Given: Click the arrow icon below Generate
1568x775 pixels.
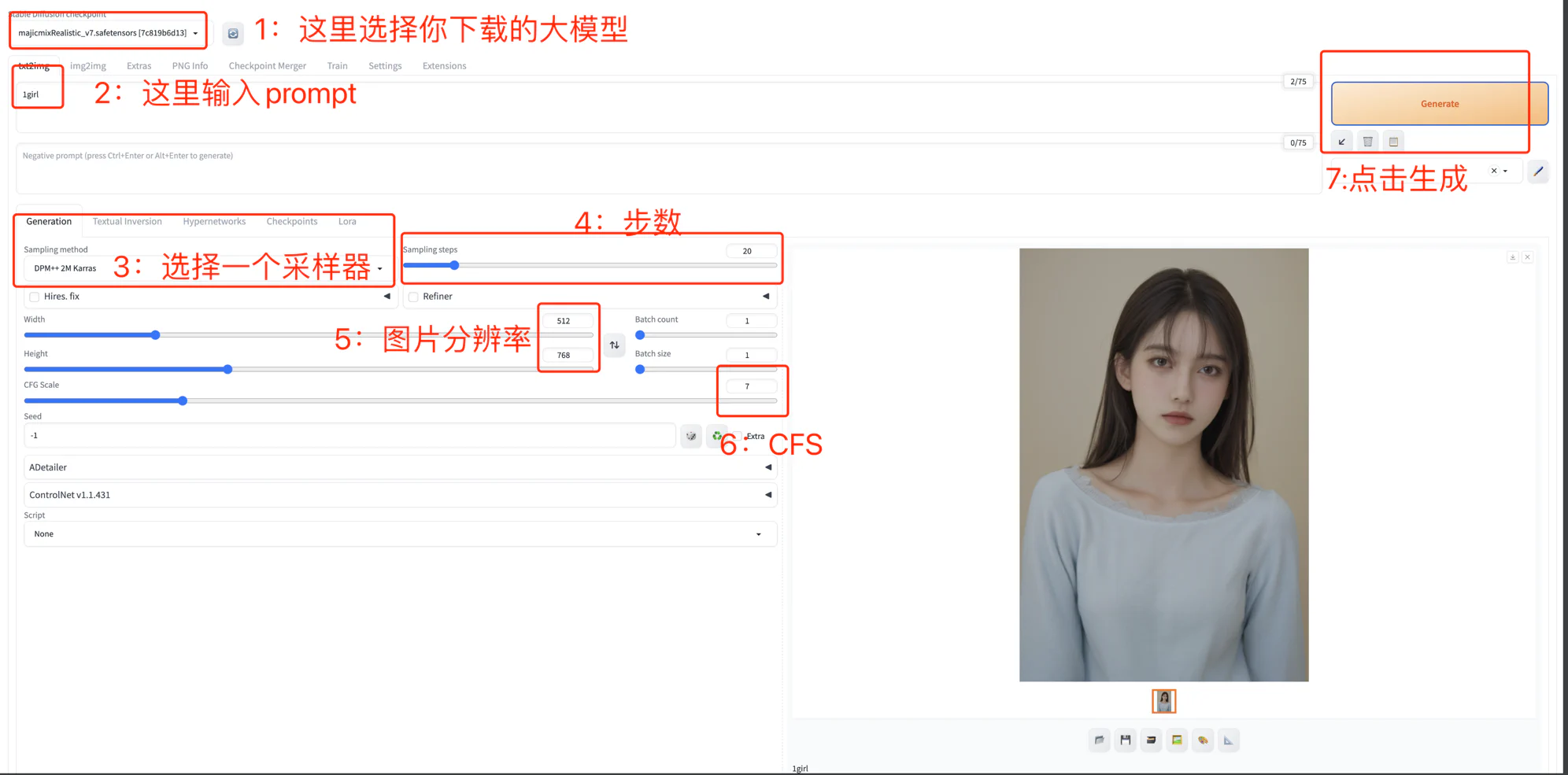Looking at the screenshot, I should (1341, 142).
